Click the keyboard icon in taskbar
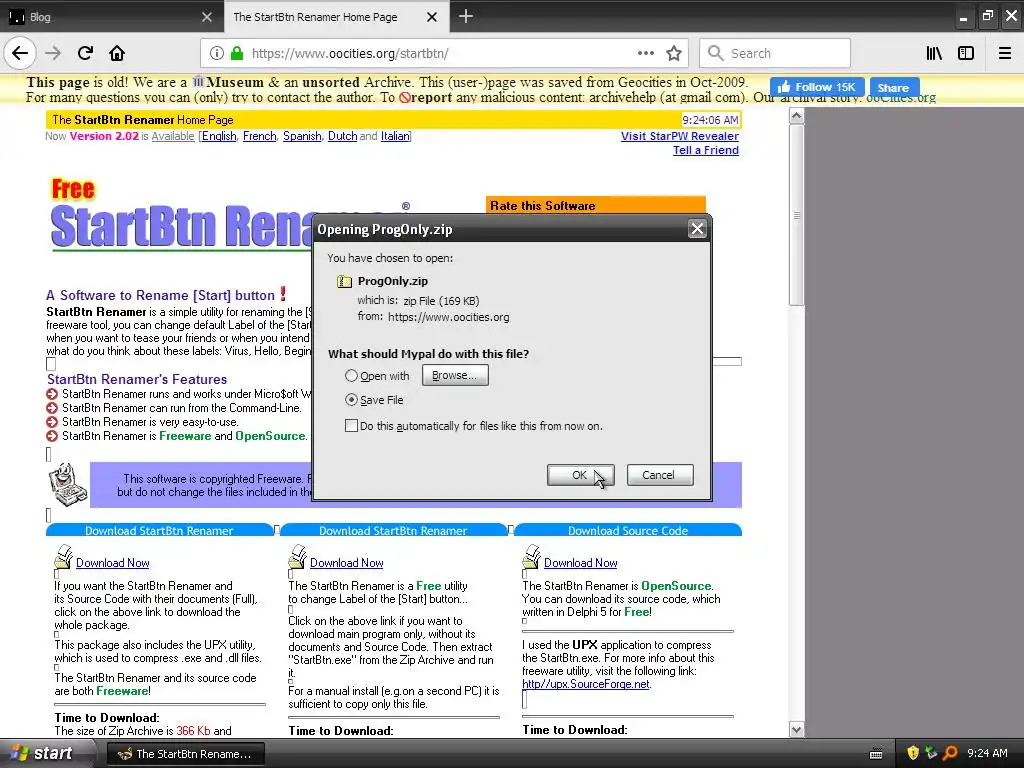The height and width of the screenshot is (768, 1024). tap(876, 754)
